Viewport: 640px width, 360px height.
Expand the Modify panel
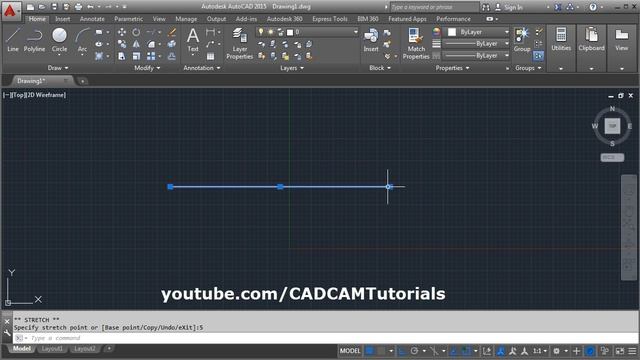tap(147, 68)
